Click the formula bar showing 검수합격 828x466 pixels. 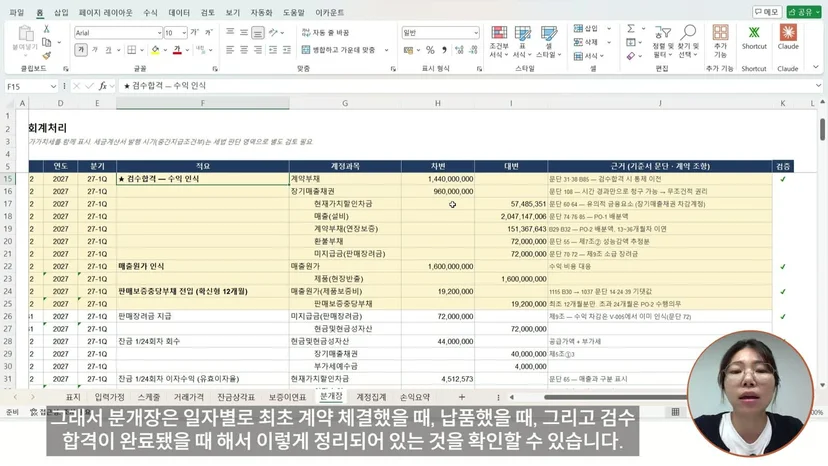(470, 86)
